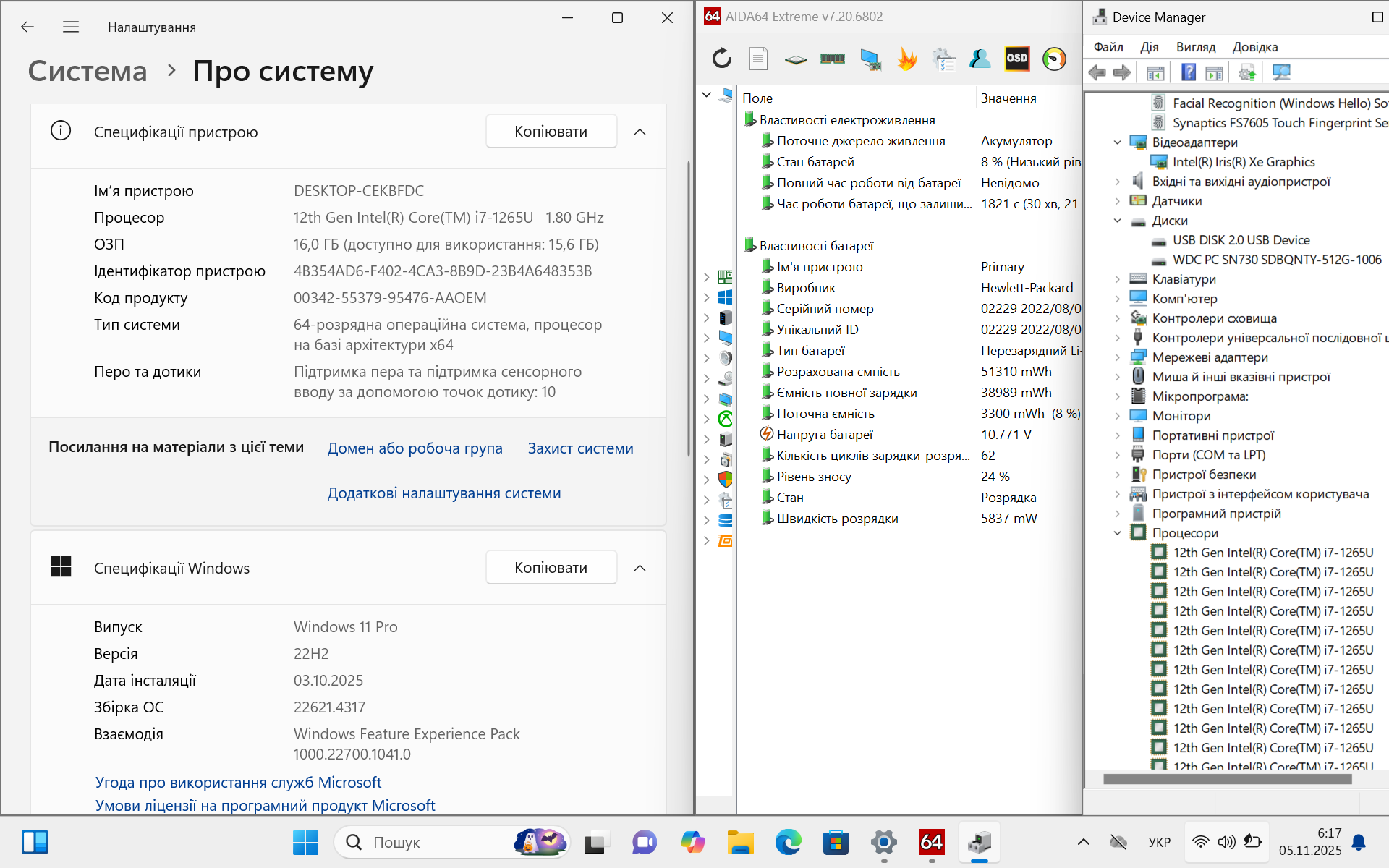This screenshot has height=868, width=1389.
Task: Open AIDA64 from the taskbar
Action: 931,842
